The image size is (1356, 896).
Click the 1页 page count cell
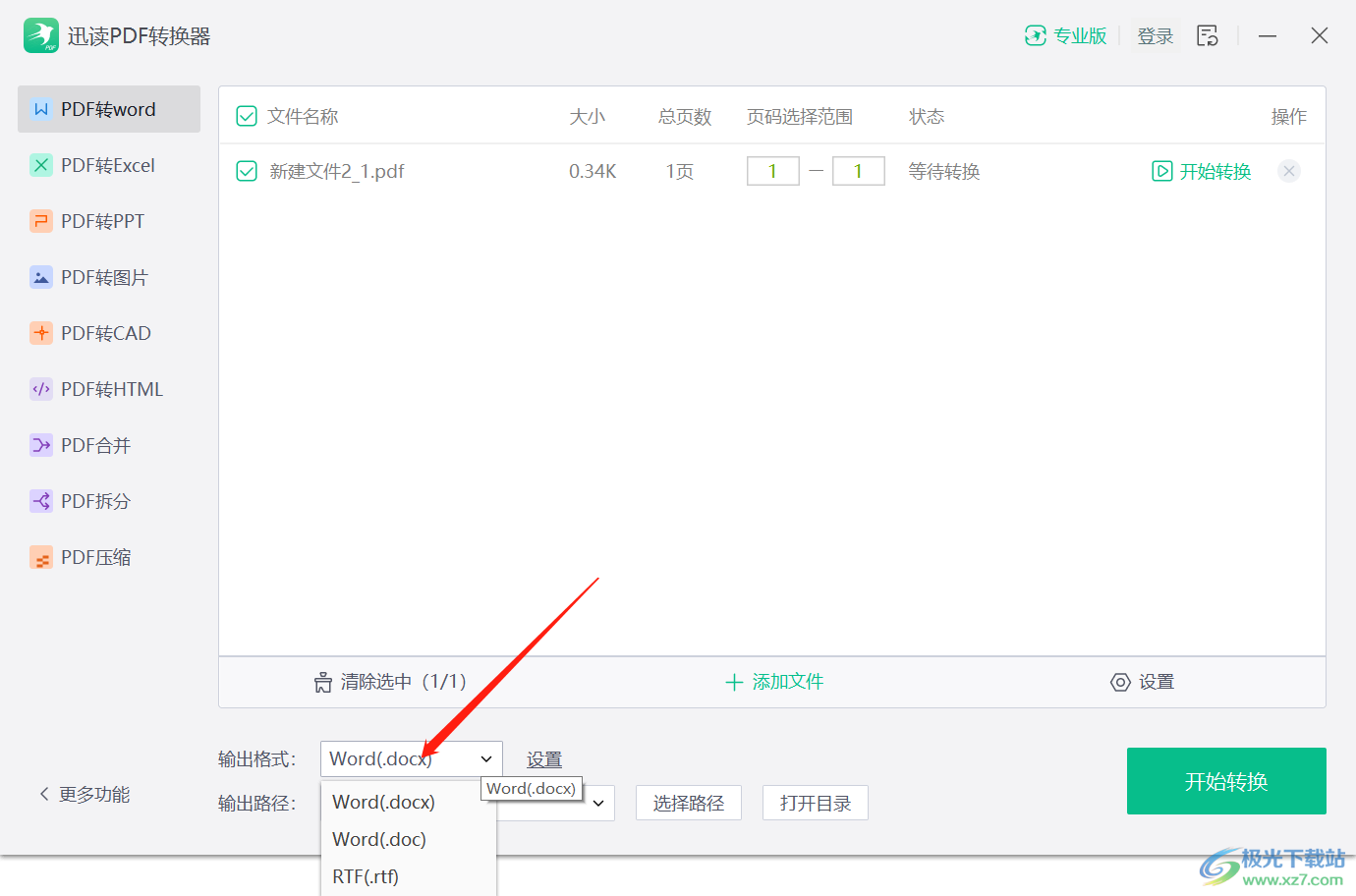click(679, 172)
